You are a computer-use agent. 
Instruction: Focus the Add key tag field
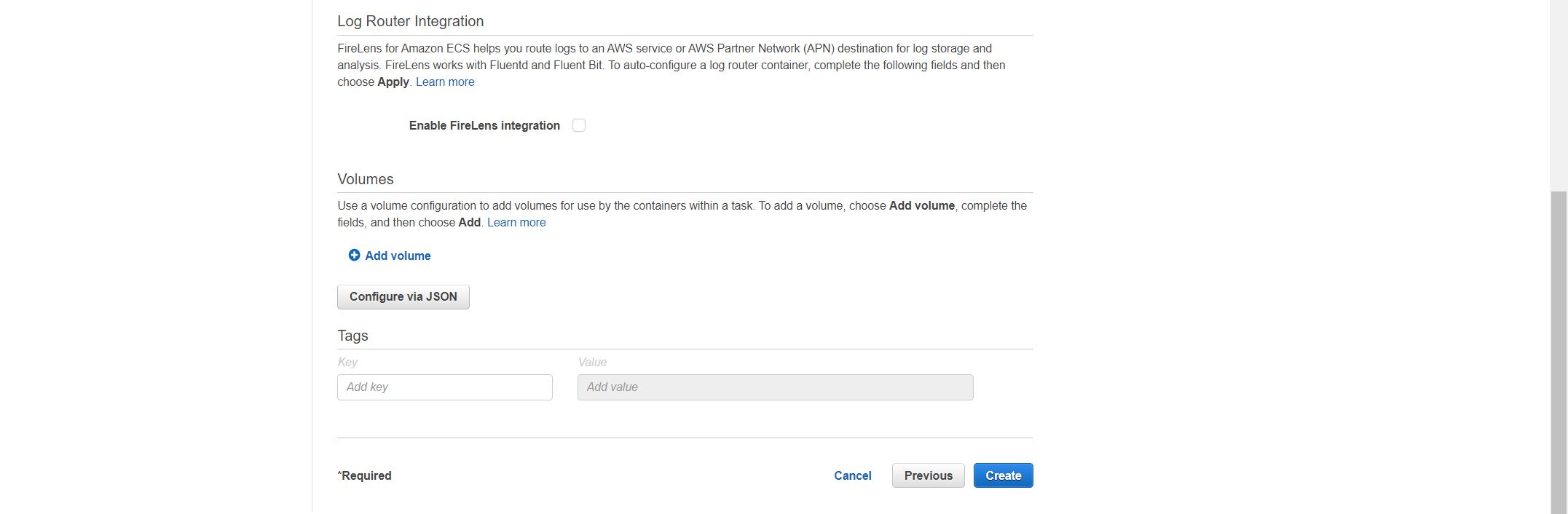pos(444,387)
